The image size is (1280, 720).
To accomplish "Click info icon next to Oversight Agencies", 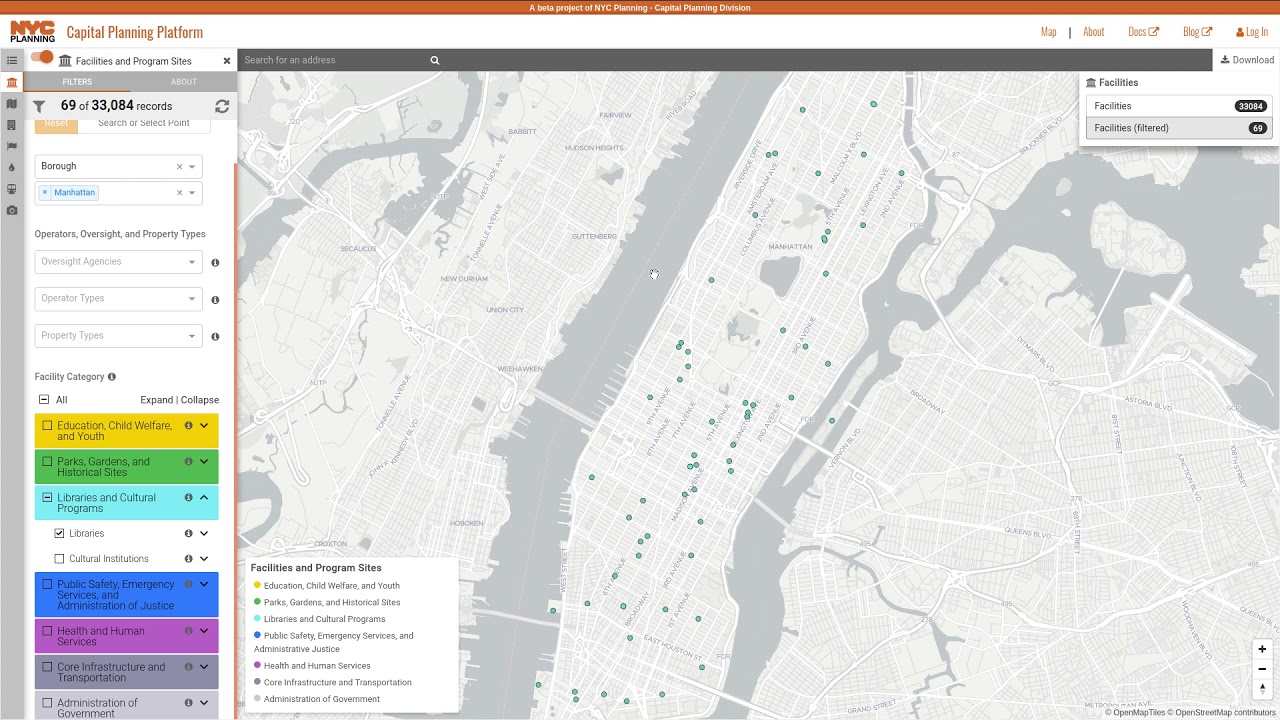I will coord(215,262).
